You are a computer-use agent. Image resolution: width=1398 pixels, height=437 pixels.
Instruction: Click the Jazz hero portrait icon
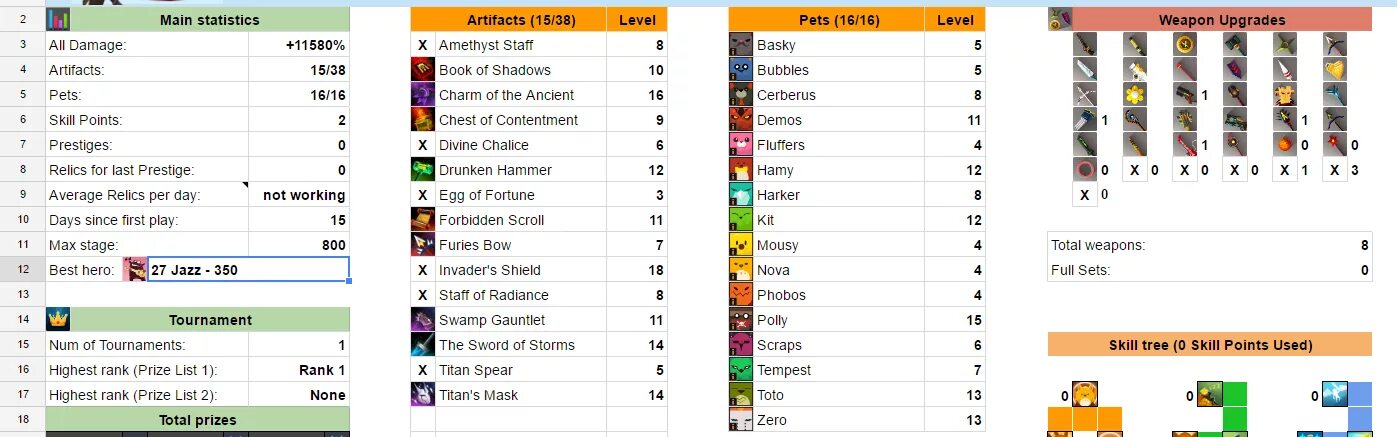pyautogui.click(x=135, y=269)
